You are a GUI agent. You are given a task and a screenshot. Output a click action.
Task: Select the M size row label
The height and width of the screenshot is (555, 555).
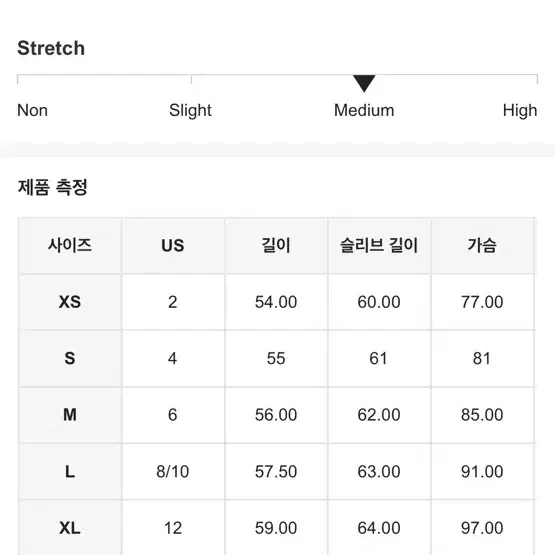70,415
